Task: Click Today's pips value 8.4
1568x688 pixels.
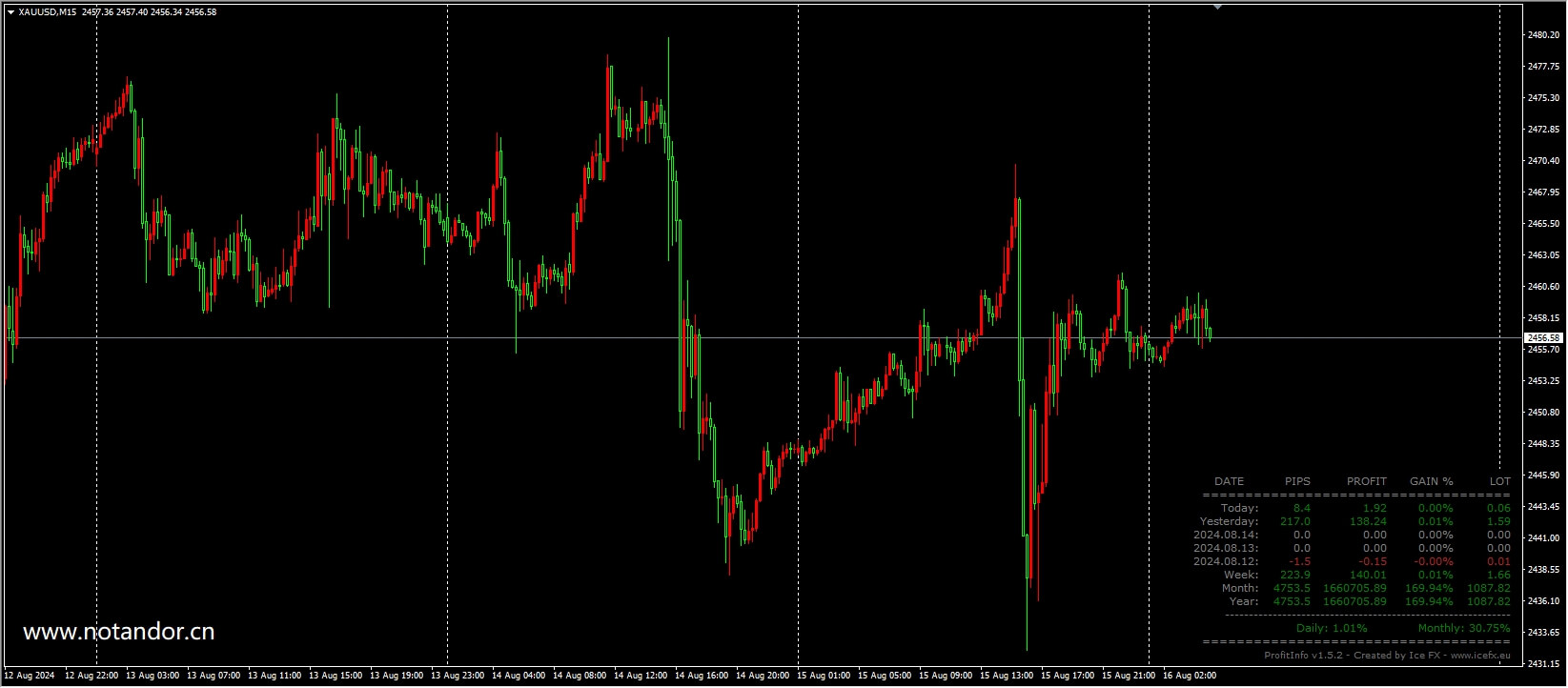Action: pyautogui.click(x=1302, y=508)
